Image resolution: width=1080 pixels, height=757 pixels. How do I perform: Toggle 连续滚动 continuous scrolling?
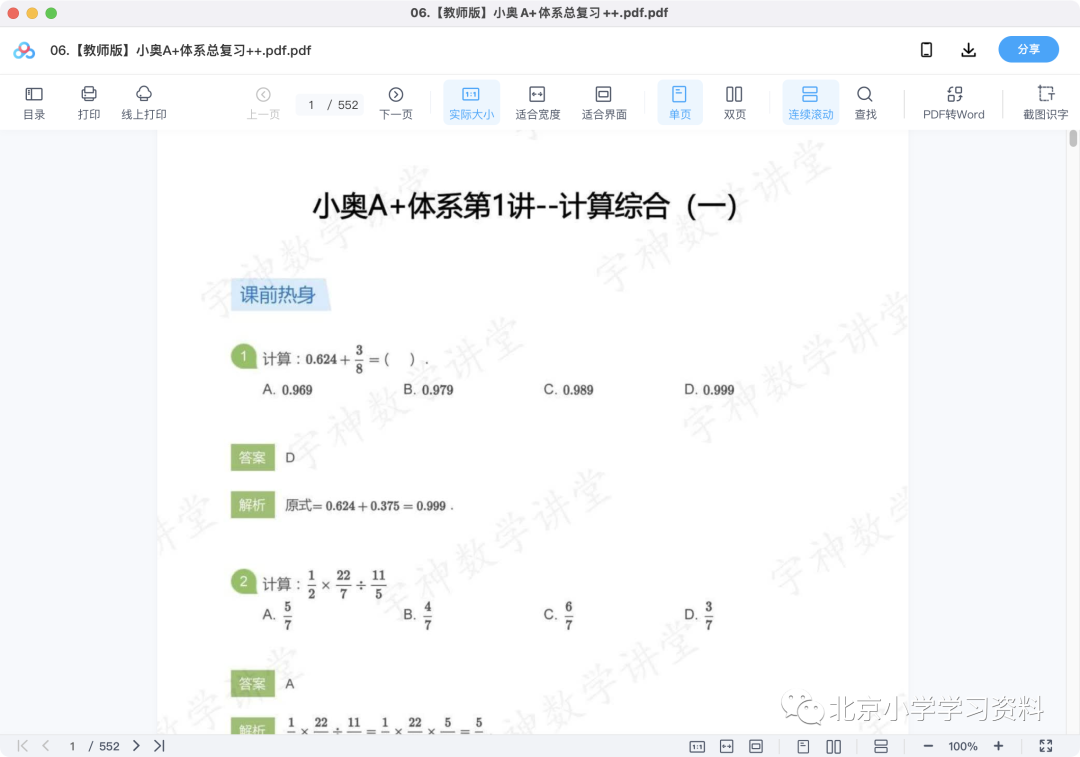[810, 103]
